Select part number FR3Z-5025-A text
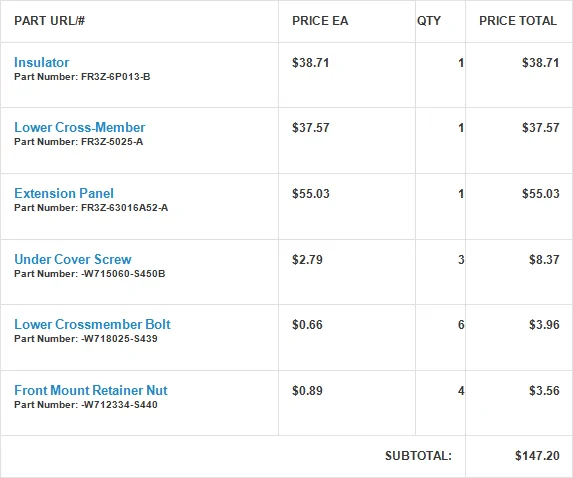Screen dimensions: 573x478 (x=112, y=142)
